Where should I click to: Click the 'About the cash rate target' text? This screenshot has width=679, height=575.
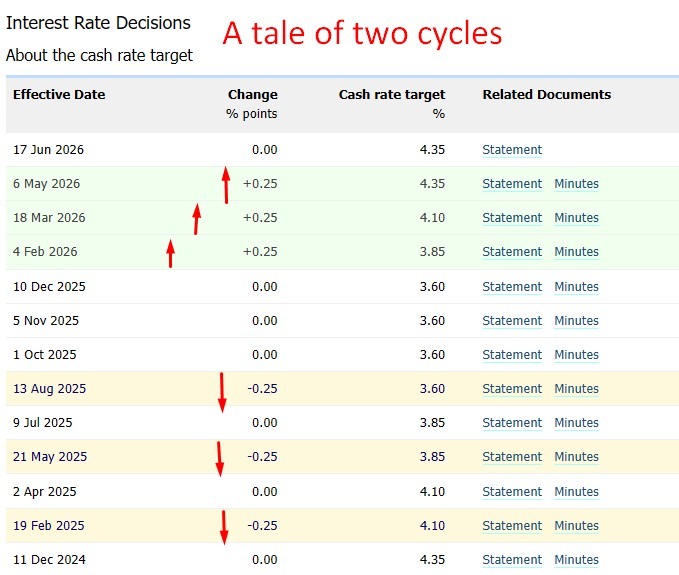(99, 55)
